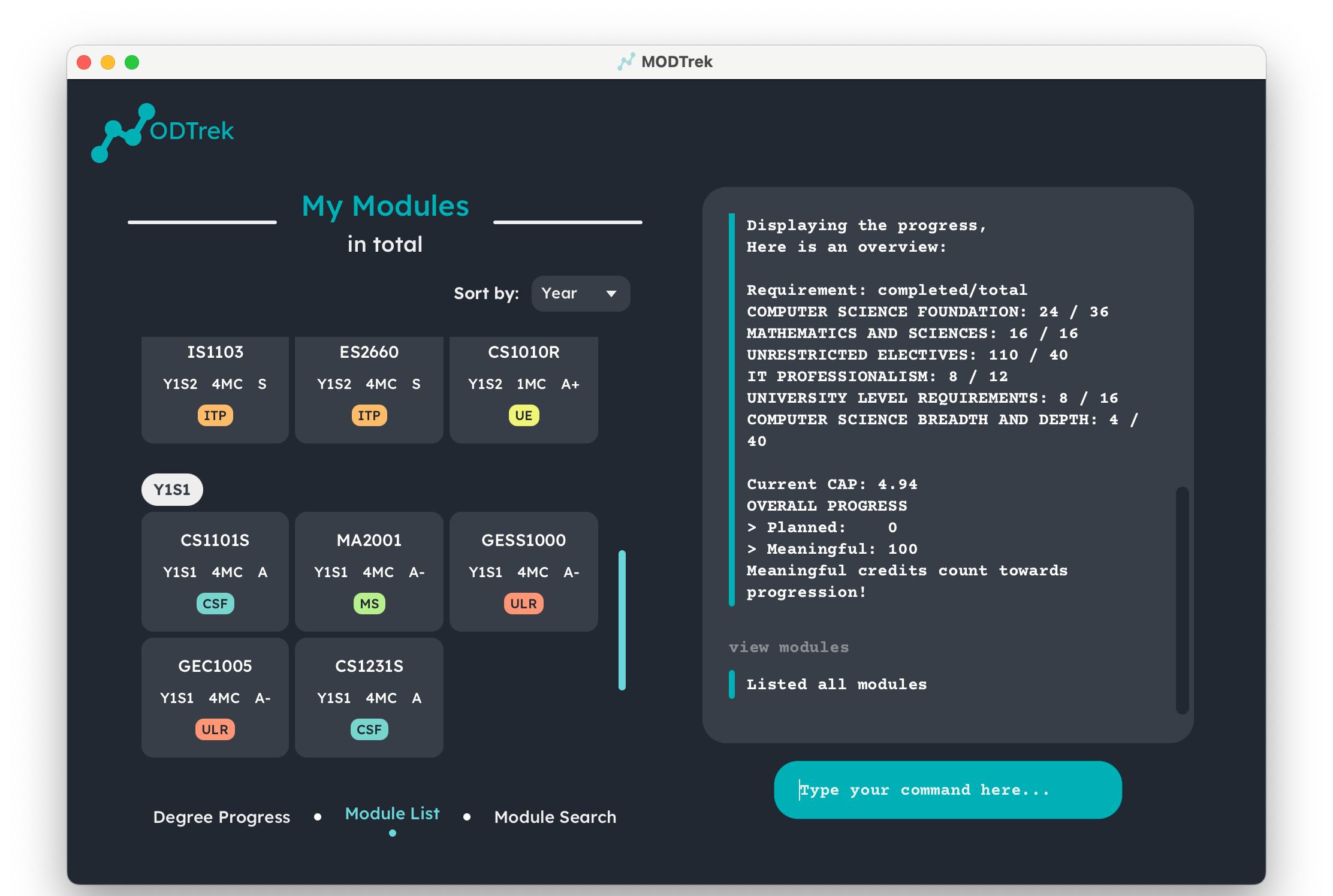Click the ITP tag on ES2660

[369, 415]
